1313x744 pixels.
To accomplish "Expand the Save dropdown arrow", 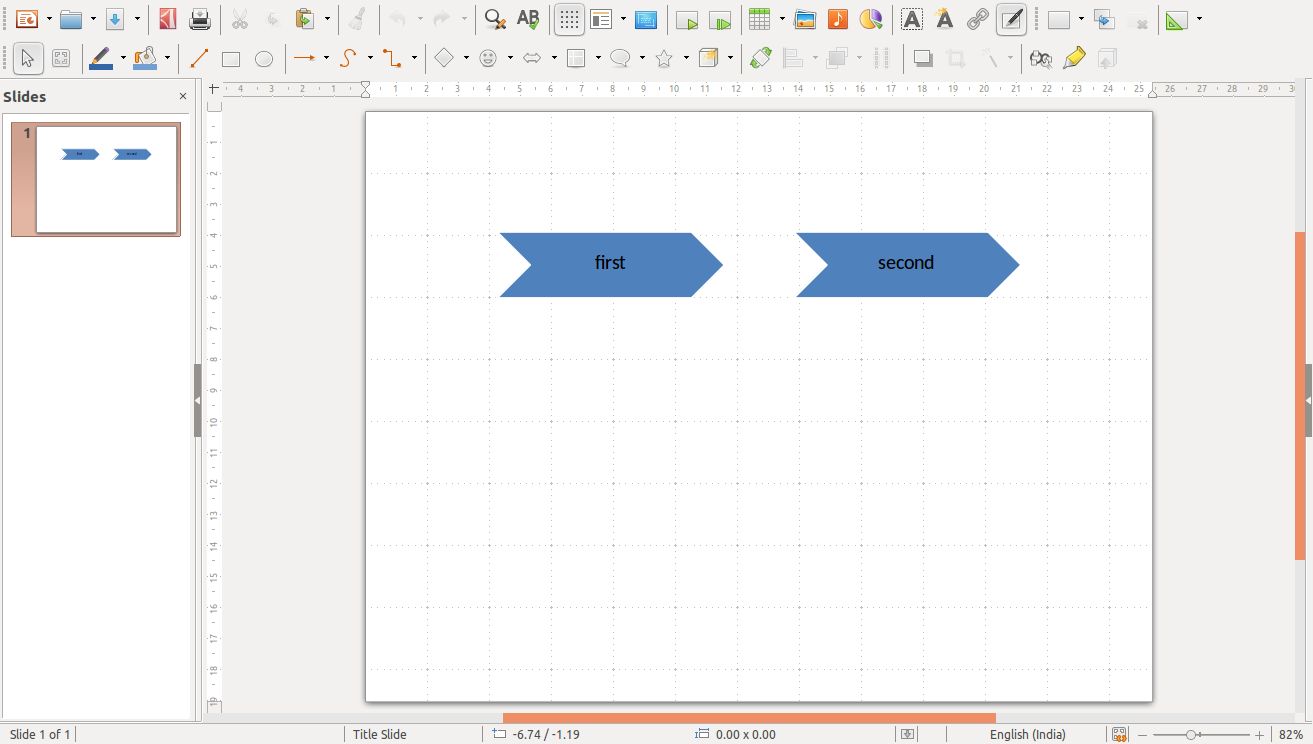I will click(x=137, y=19).
